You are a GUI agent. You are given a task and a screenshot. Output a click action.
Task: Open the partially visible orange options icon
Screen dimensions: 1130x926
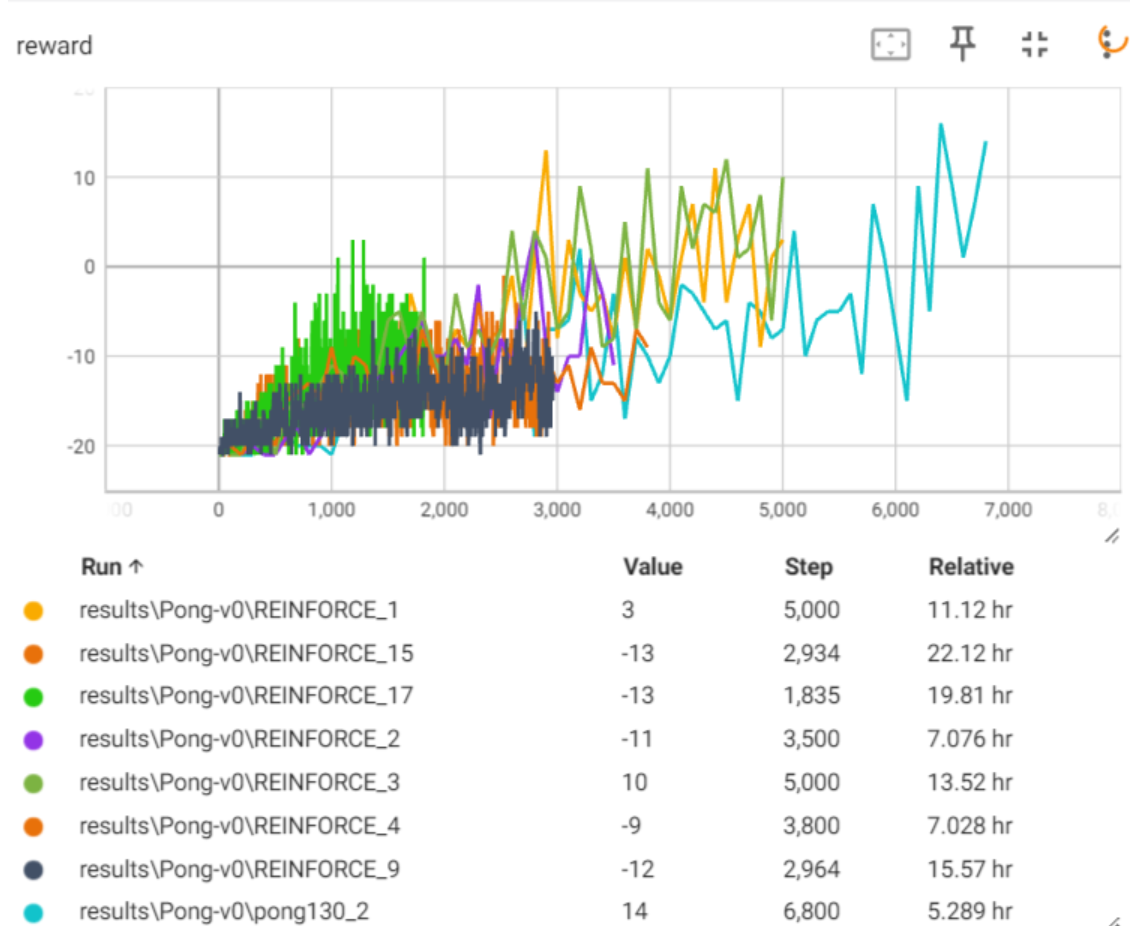(1112, 42)
